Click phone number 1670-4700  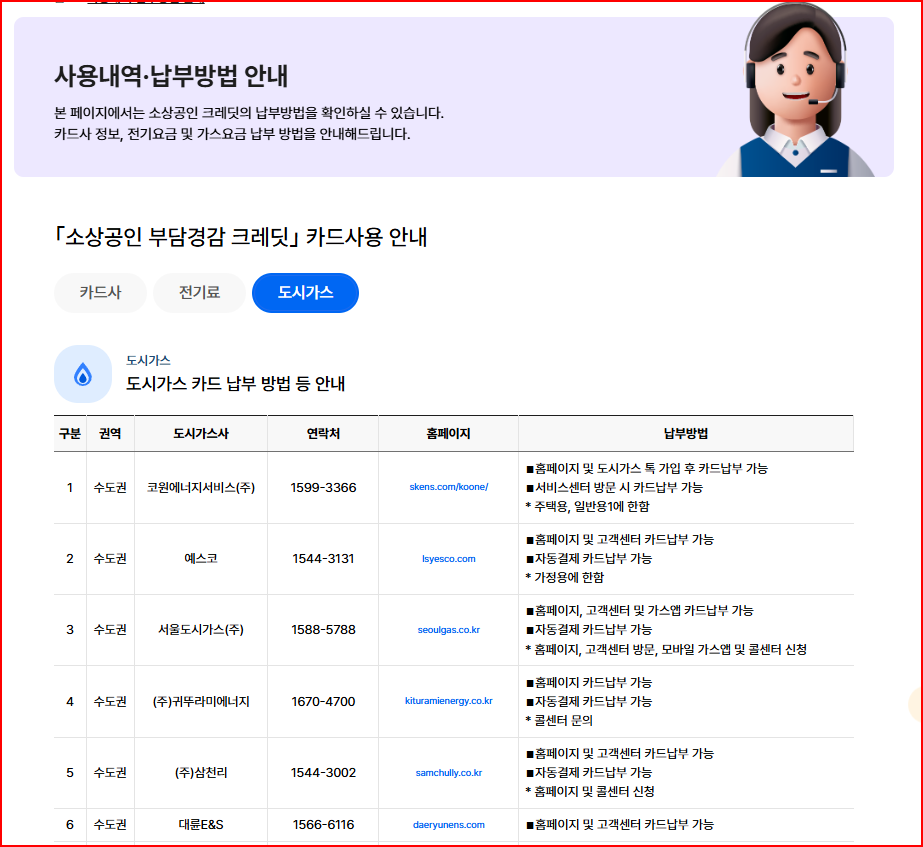click(x=323, y=702)
